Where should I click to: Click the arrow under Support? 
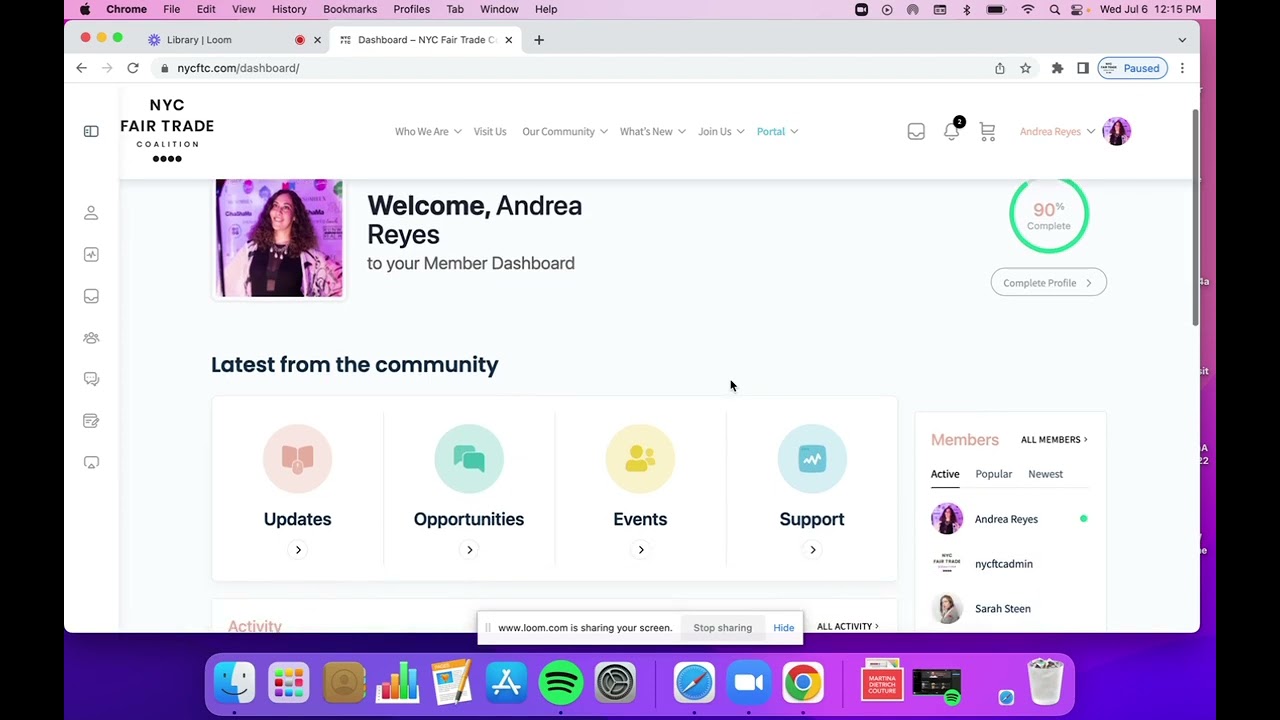click(813, 549)
